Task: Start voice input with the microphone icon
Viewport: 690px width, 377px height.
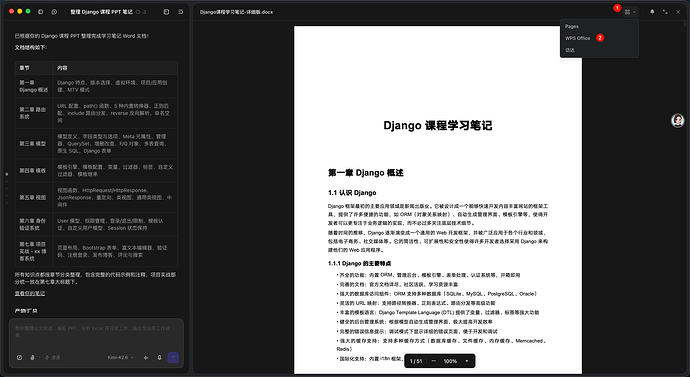Action: [159, 358]
